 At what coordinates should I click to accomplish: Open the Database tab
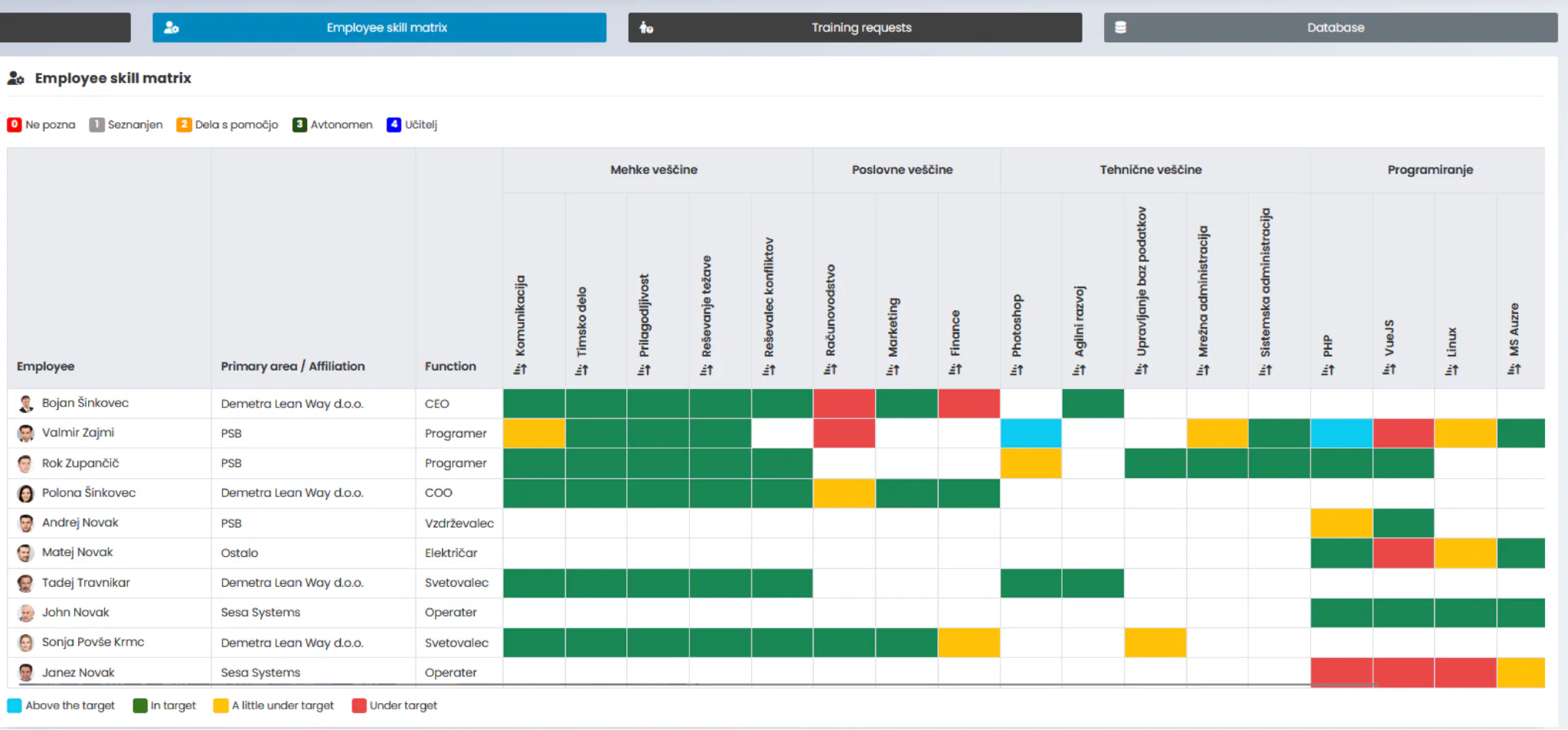tap(1331, 28)
